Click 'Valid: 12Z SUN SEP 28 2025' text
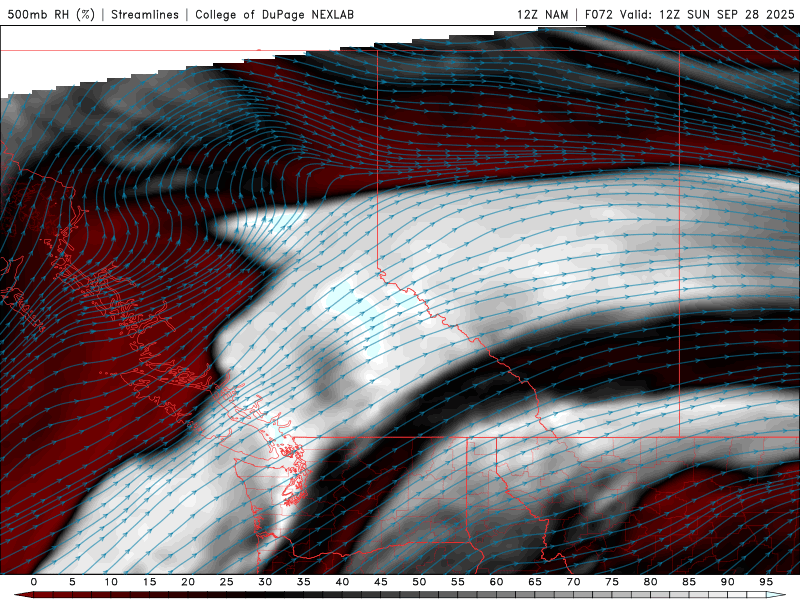Screen dimensions: 800x600 coord(707,14)
